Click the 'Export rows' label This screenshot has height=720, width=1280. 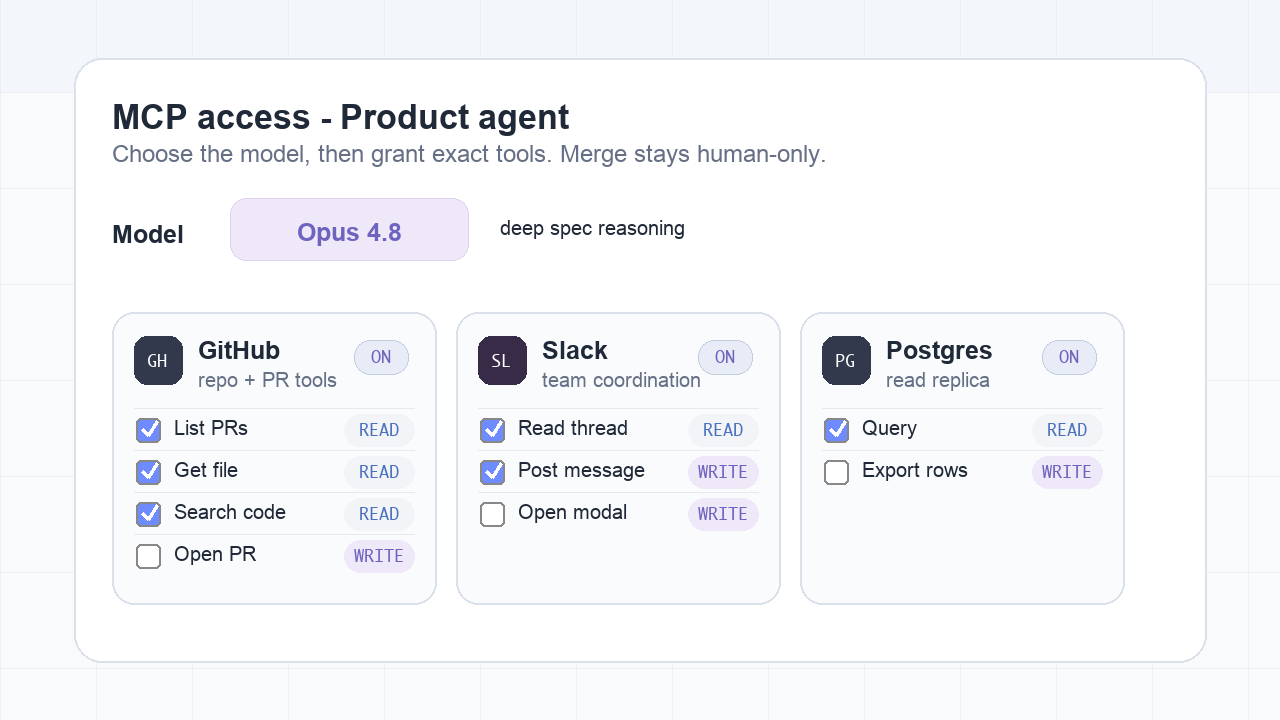pyautogui.click(x=915, y=470)
